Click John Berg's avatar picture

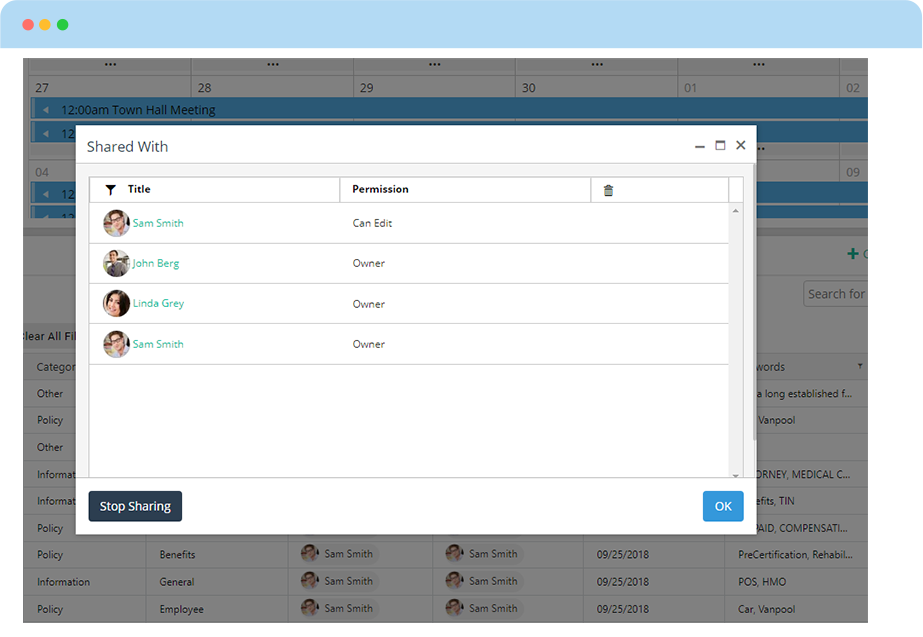coord(116,264)
